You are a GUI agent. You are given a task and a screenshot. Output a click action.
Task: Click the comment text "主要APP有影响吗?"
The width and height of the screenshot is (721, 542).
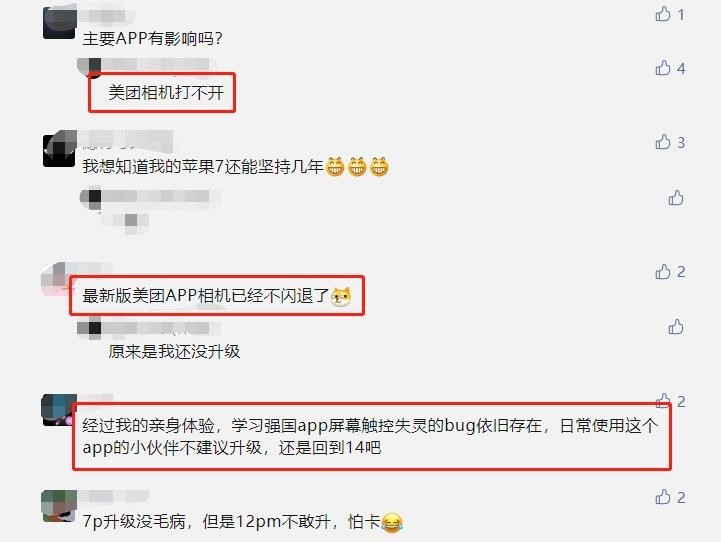[x=153, y=38]
